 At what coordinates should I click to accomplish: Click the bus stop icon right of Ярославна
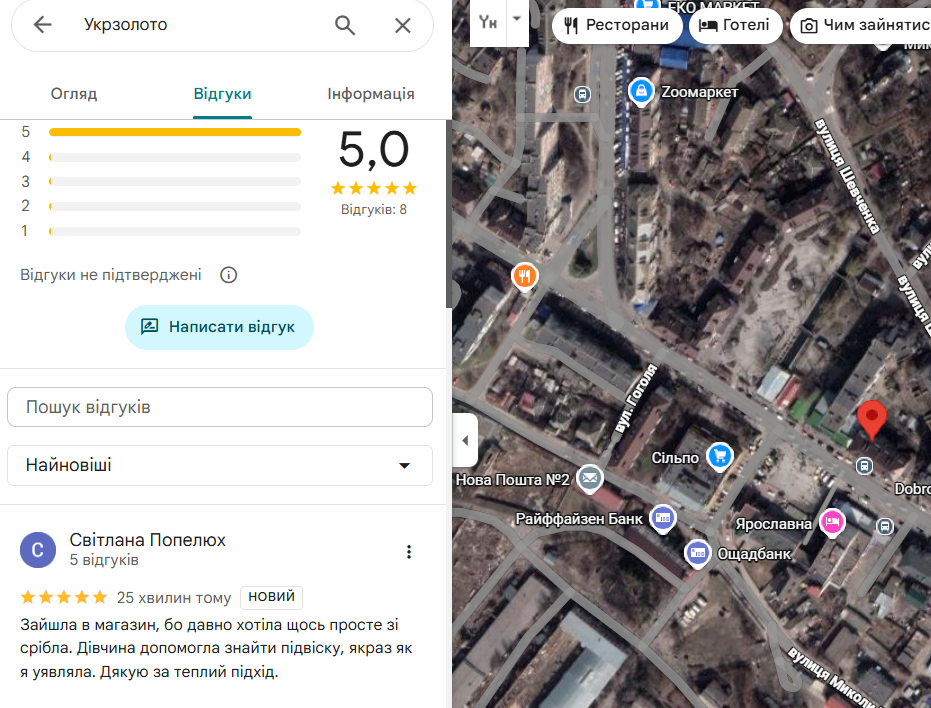tap(885, 526)
